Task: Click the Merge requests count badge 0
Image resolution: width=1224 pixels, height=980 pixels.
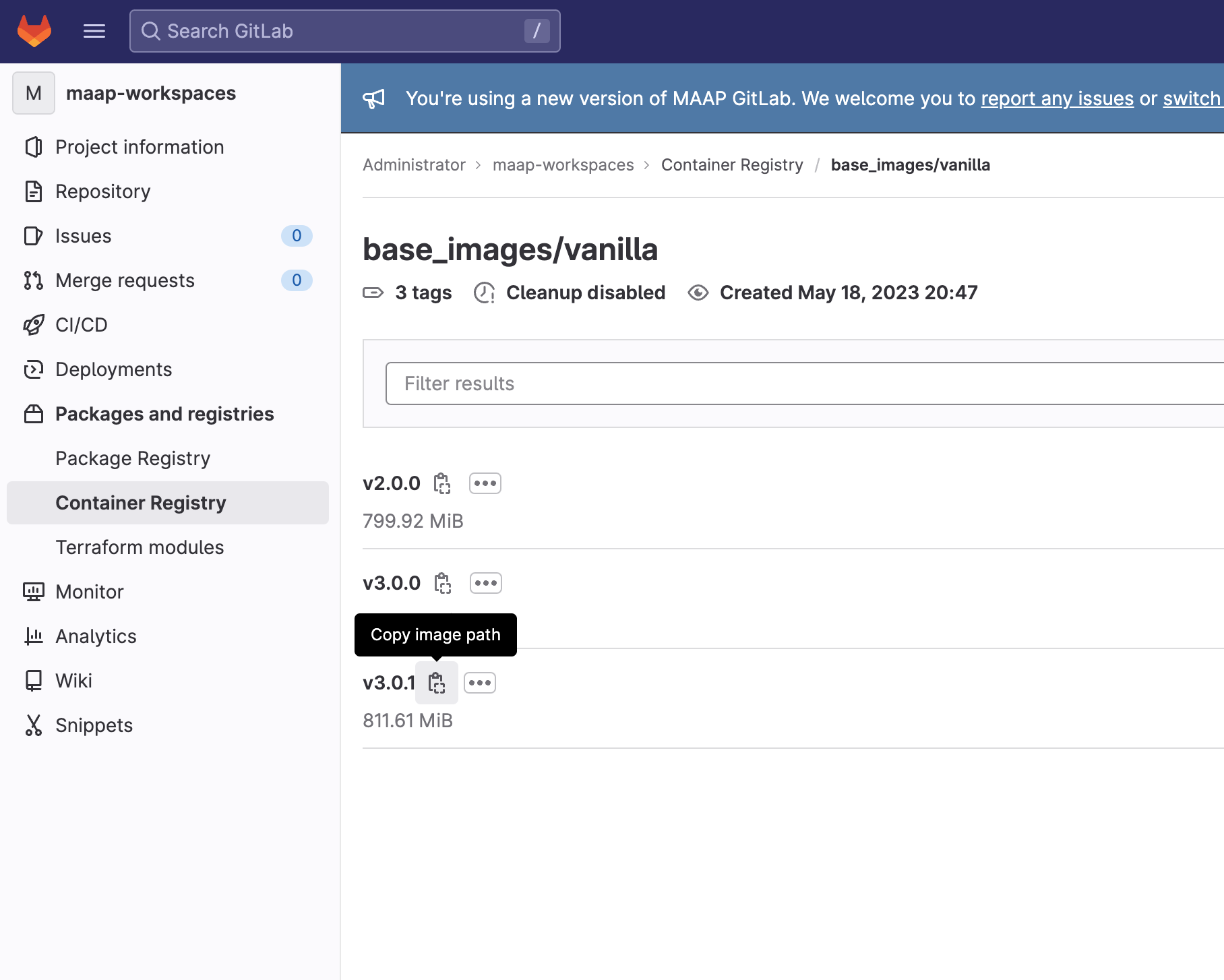Action: [297, 280]
